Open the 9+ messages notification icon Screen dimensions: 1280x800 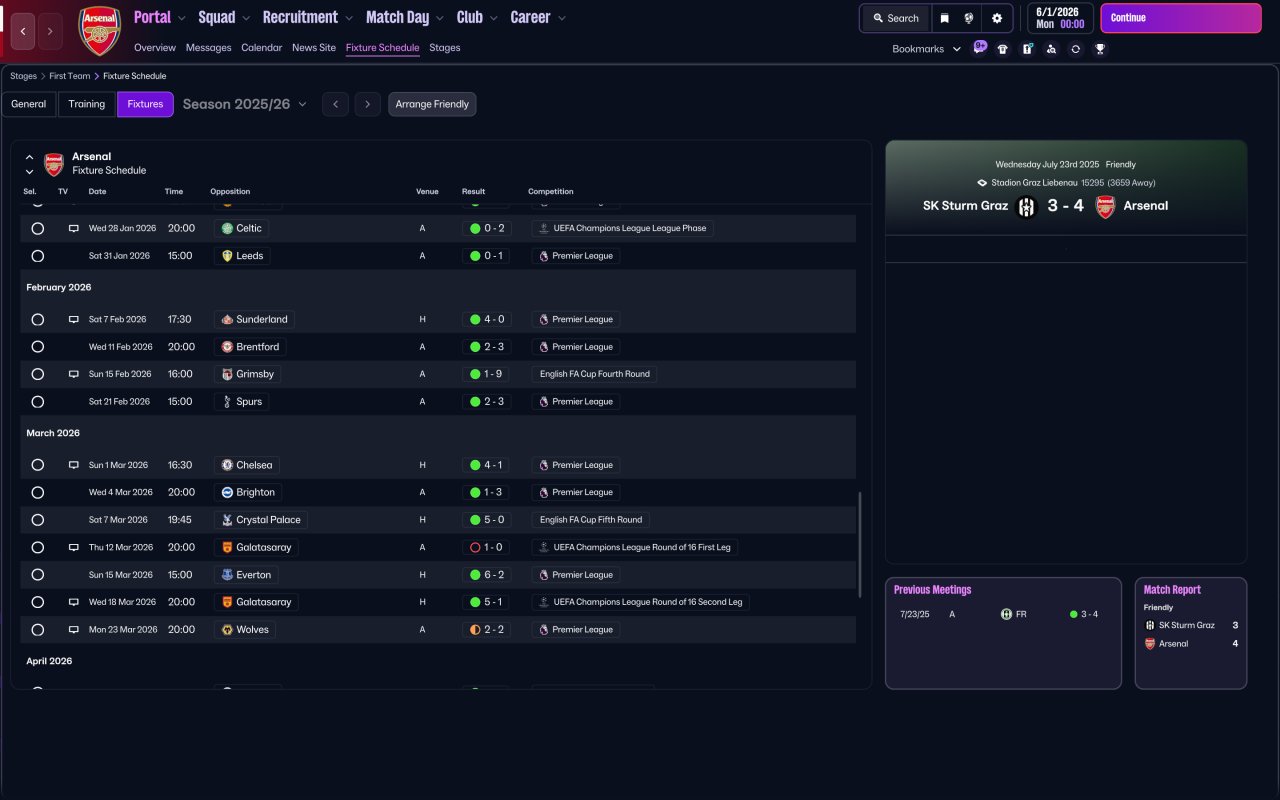(980, 47)
